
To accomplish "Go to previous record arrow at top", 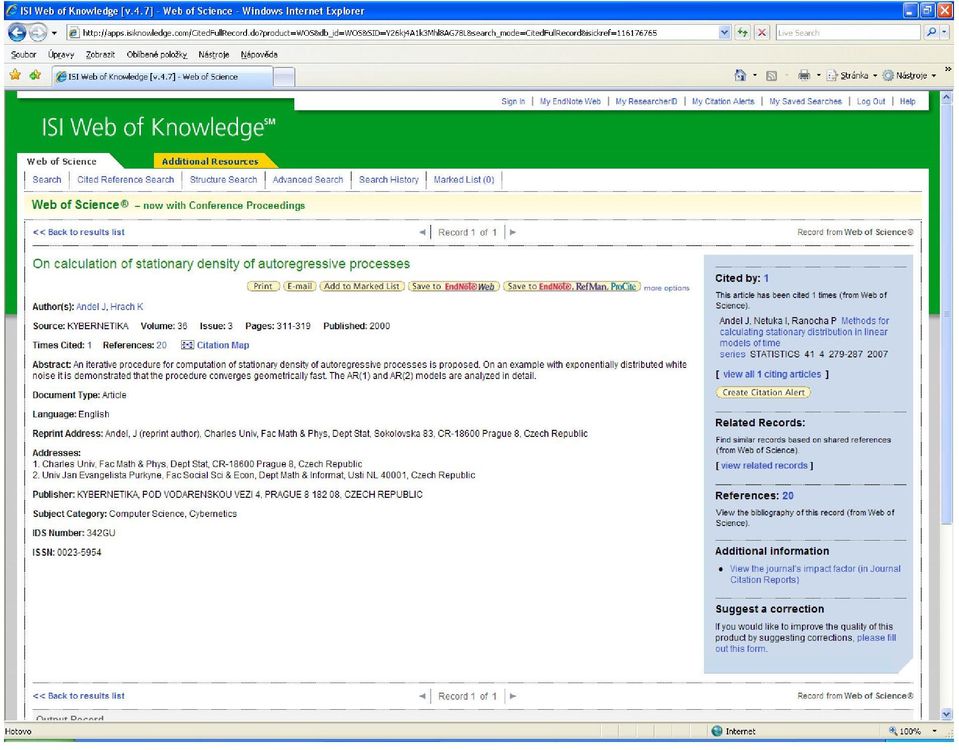I will pos(422,232).
